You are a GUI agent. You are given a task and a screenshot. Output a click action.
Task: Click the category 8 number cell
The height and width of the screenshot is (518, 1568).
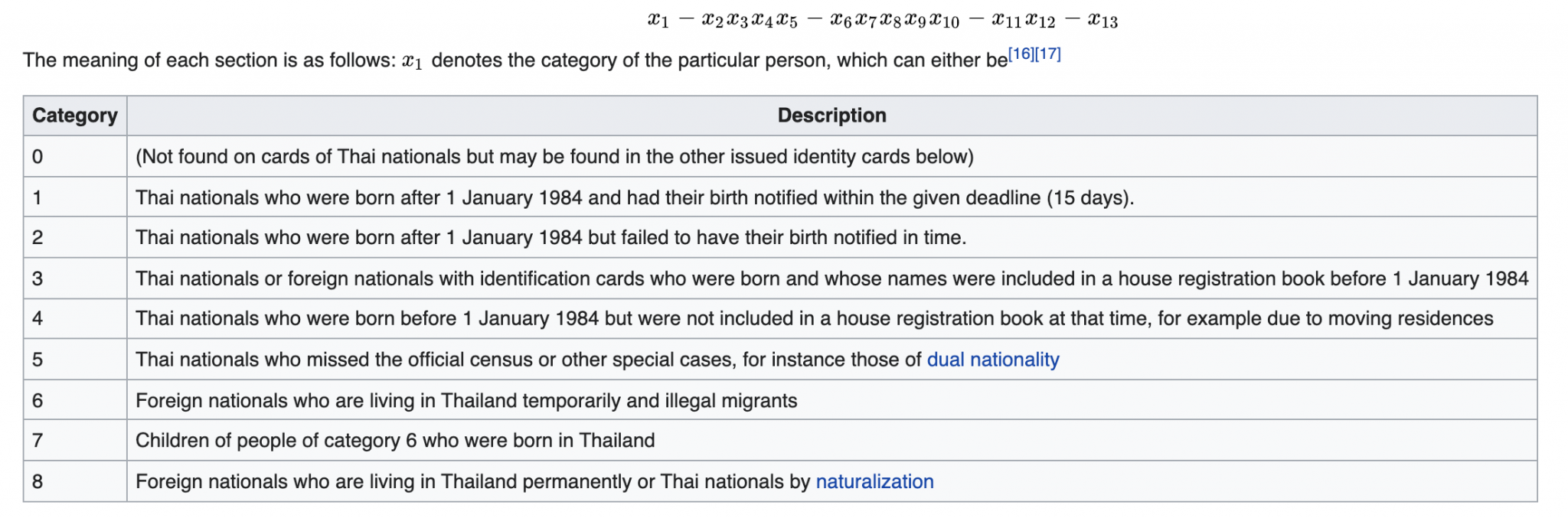pos(38,481)
